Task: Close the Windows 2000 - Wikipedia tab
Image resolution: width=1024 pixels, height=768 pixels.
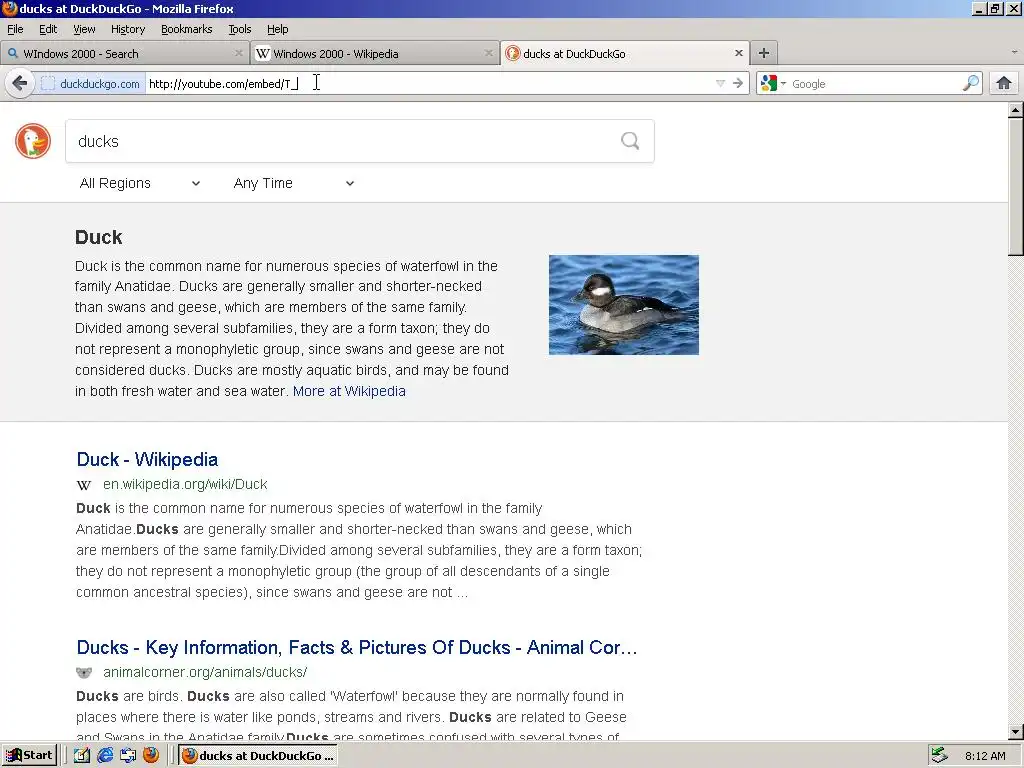Action: pos(488,54)
